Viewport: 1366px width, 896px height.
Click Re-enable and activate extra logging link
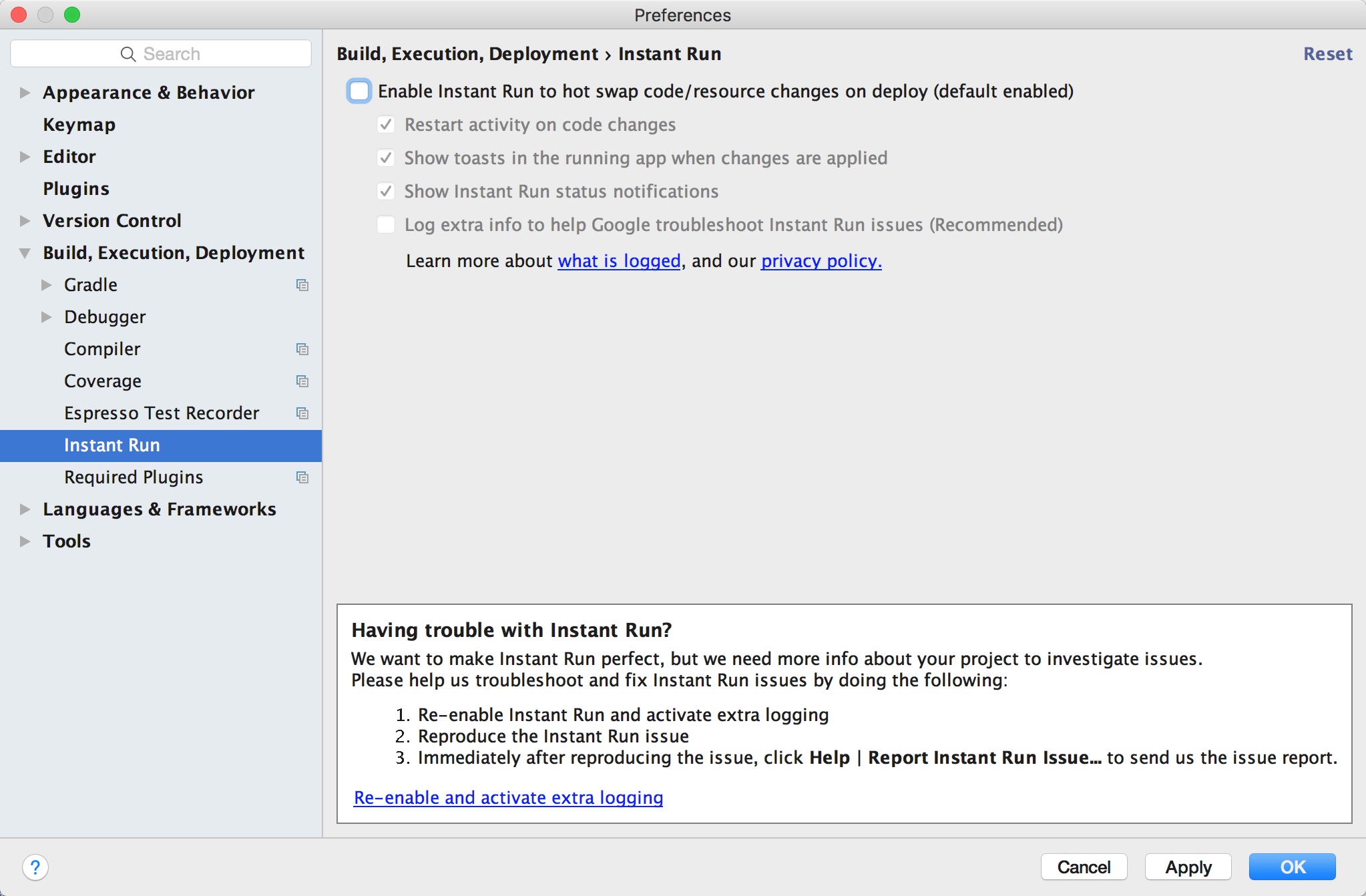click(508, 798)
